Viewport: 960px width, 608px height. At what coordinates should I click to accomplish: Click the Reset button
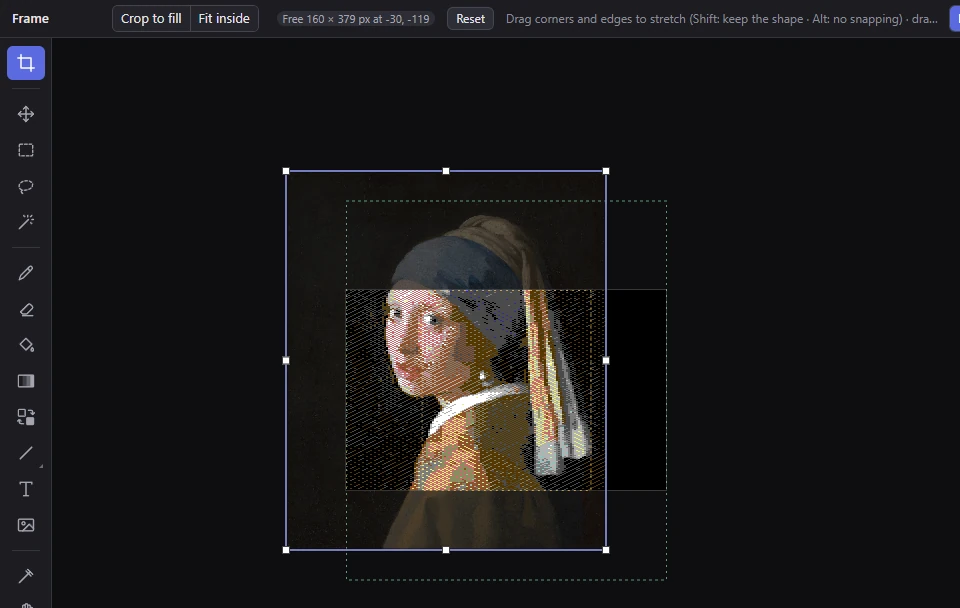tap(470, 18)
